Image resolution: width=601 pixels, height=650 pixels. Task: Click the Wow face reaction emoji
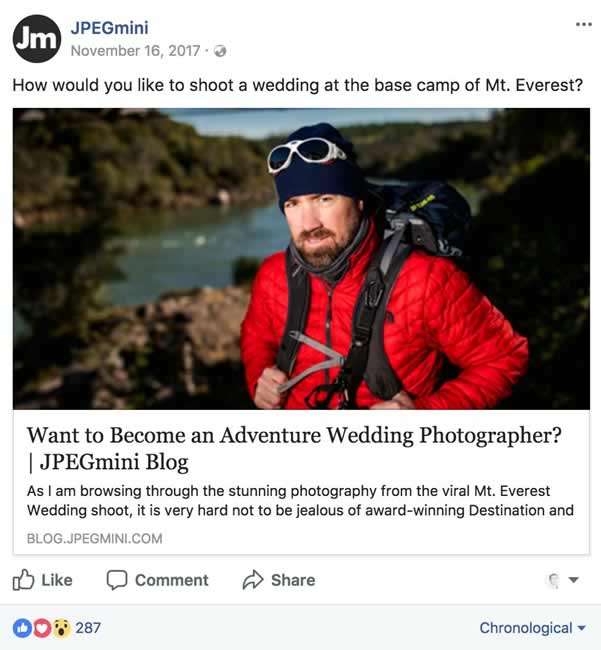tap(60, 628)
